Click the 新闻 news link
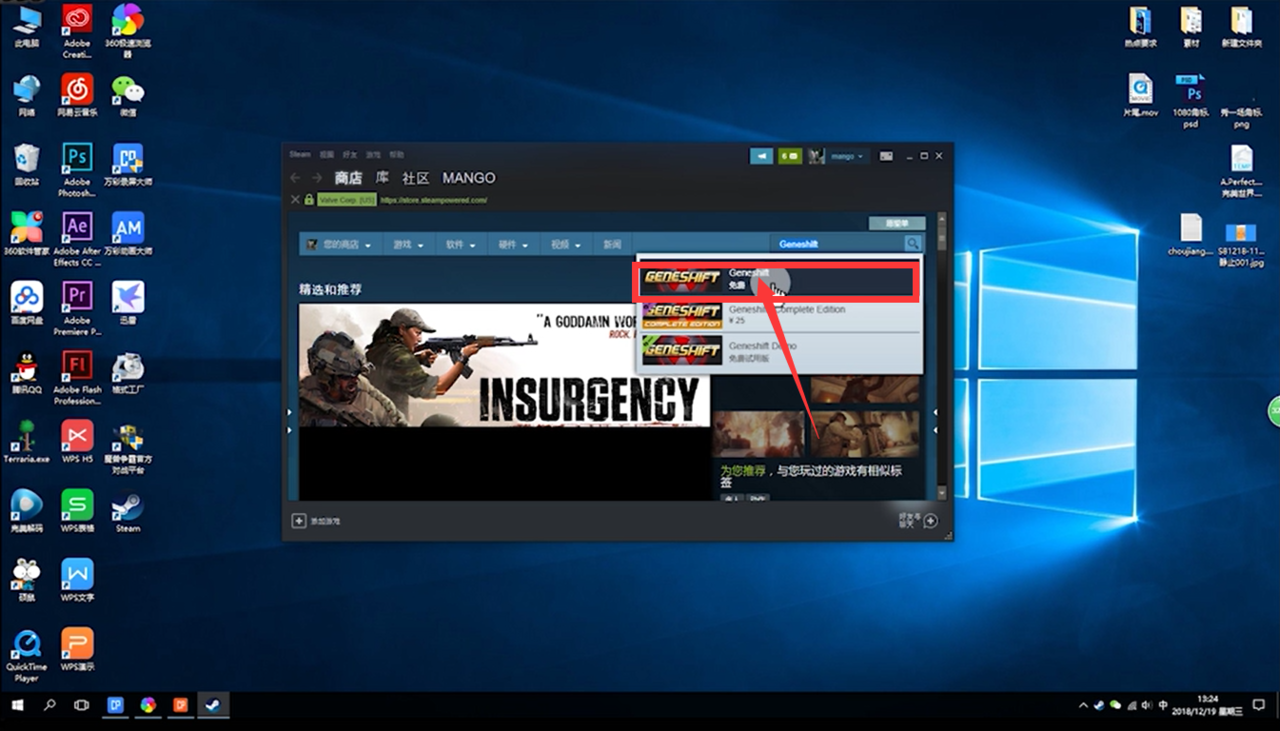This screenshot has width=1280, height=731. [612, 244]
